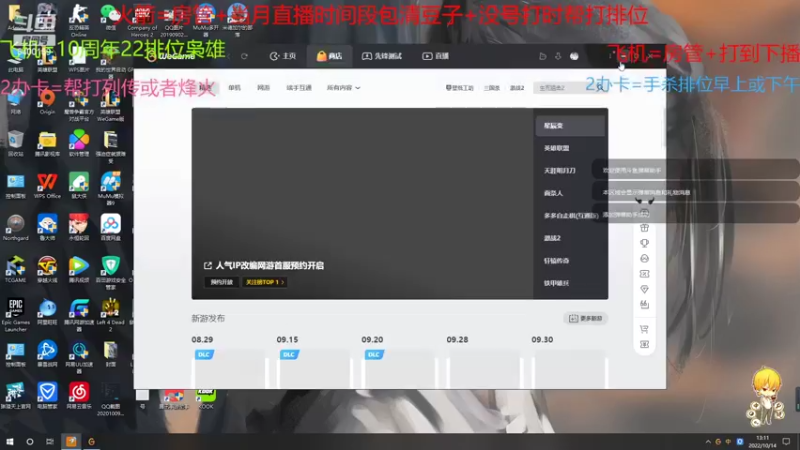Expand the 所有内容 dropdown
Image resolution: width=800 pixels, height=450 pixels.
point(343,88)
